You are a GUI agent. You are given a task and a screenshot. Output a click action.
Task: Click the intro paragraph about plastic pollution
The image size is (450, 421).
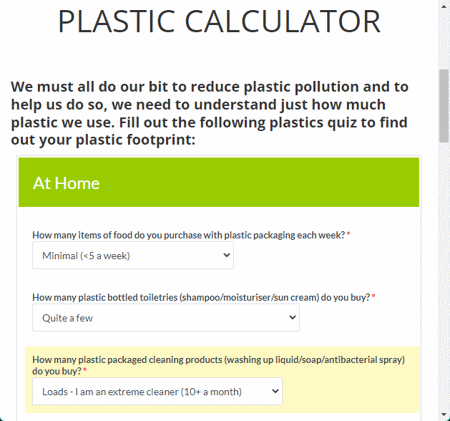coord(210,113)
